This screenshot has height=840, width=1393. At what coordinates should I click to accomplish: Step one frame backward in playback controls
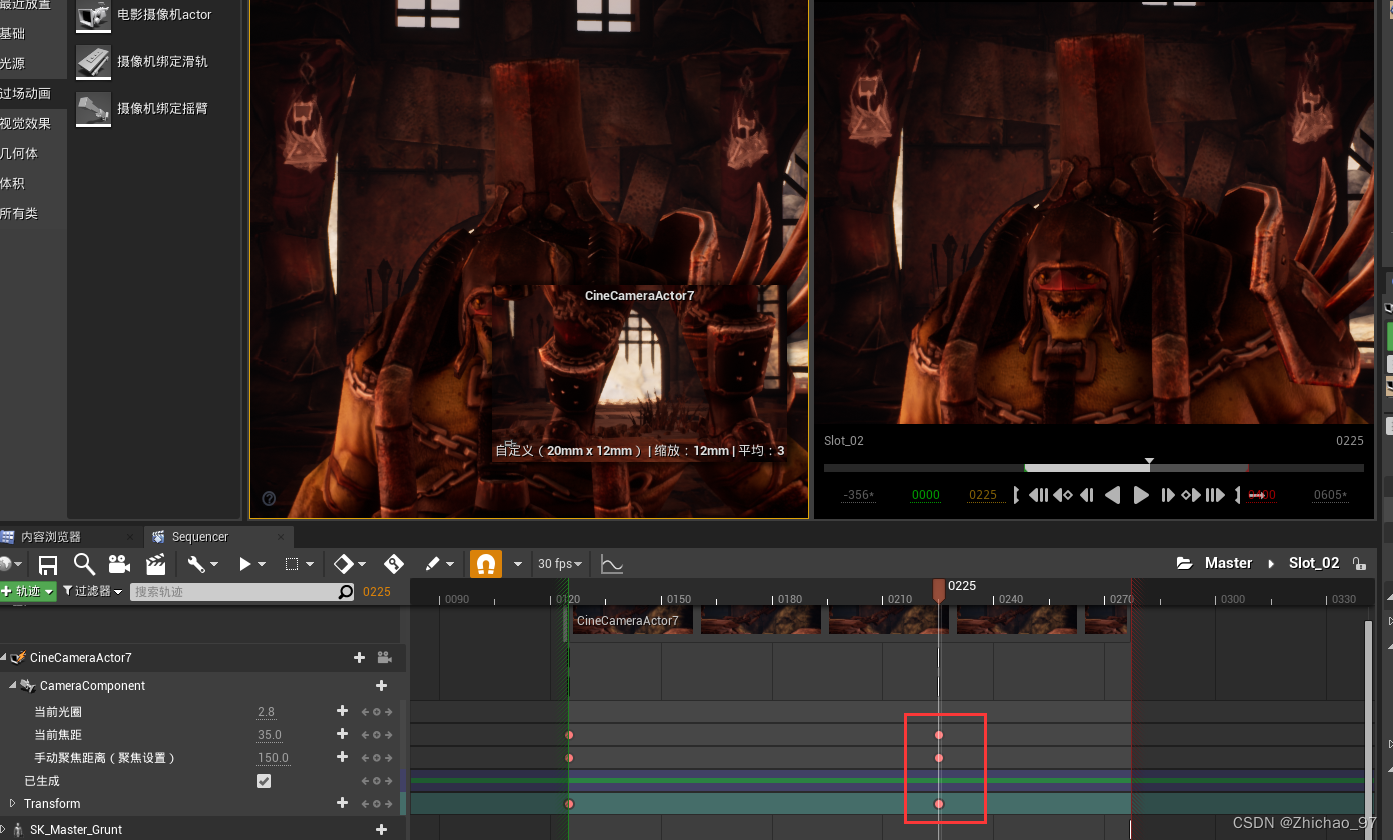pos(1087,495)
